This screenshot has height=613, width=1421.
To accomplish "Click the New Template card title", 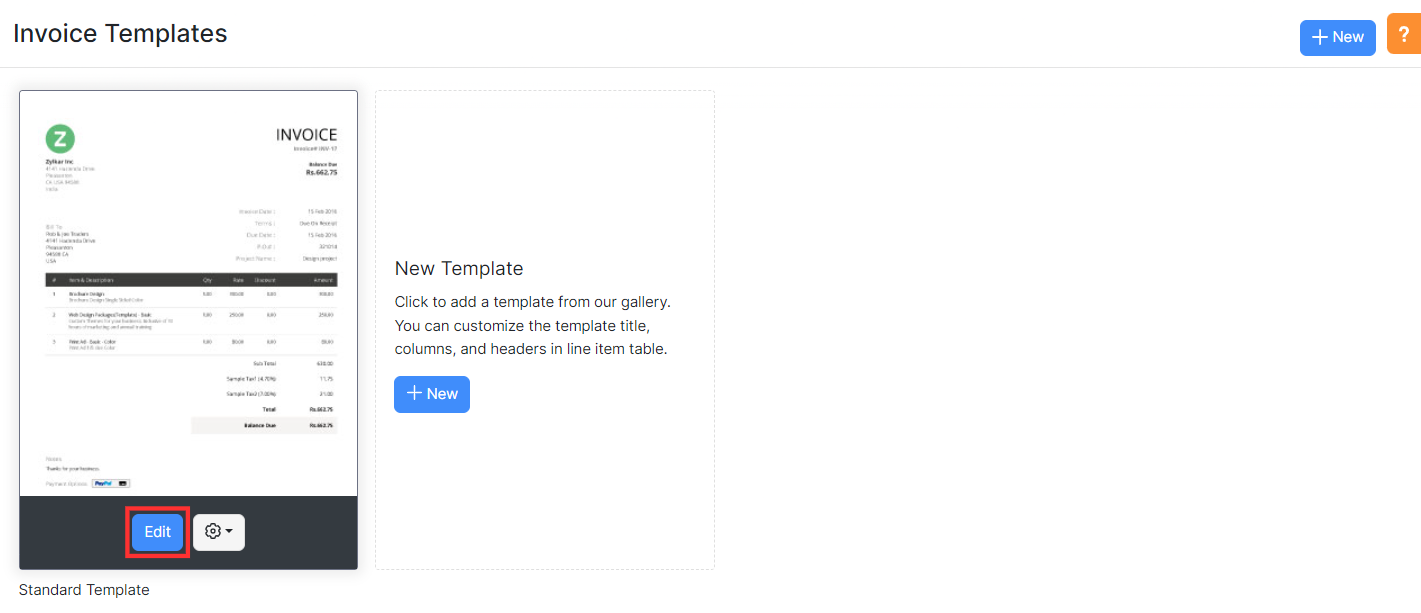I will pyautogui.click(x=459, y=268).
